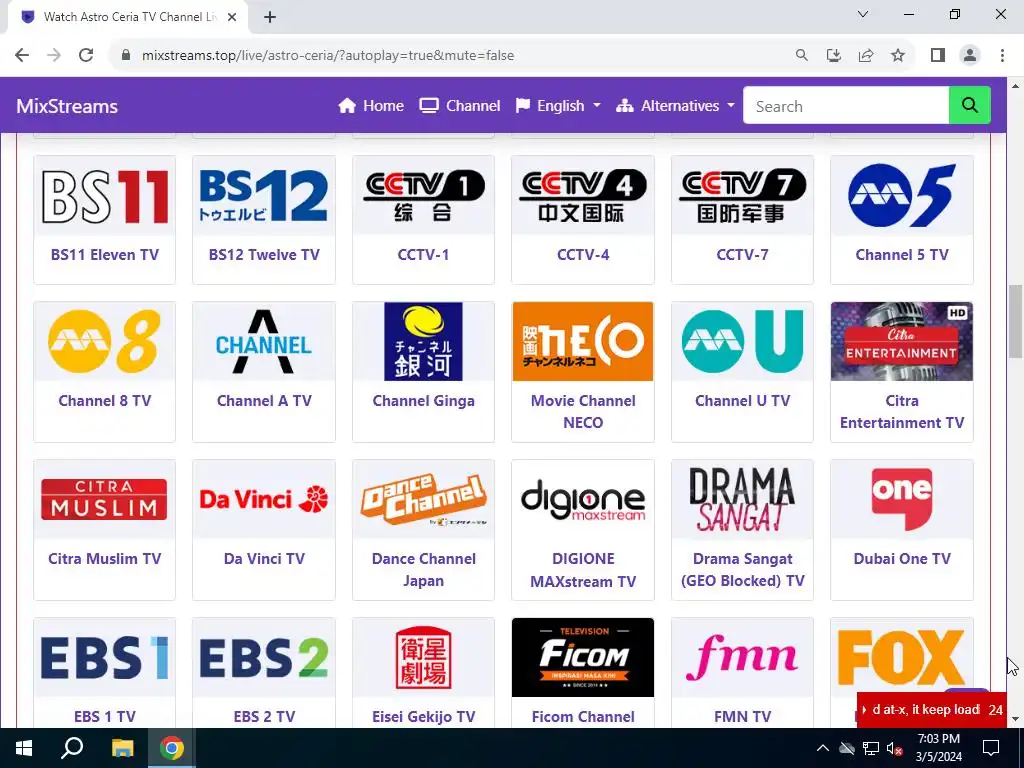Click the Channel 8 TV logo
Image resolution: width=1024 pixels, height=768 pixels.
coord(104,342)
